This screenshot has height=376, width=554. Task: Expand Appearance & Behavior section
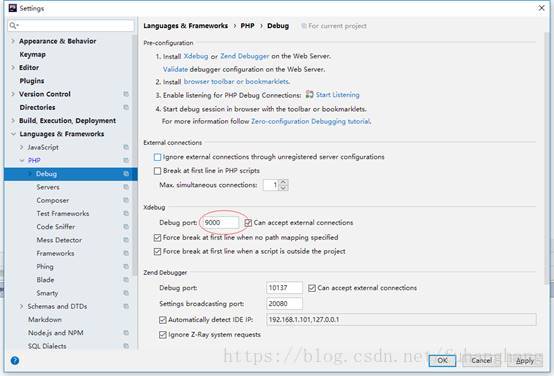(13, 41)
